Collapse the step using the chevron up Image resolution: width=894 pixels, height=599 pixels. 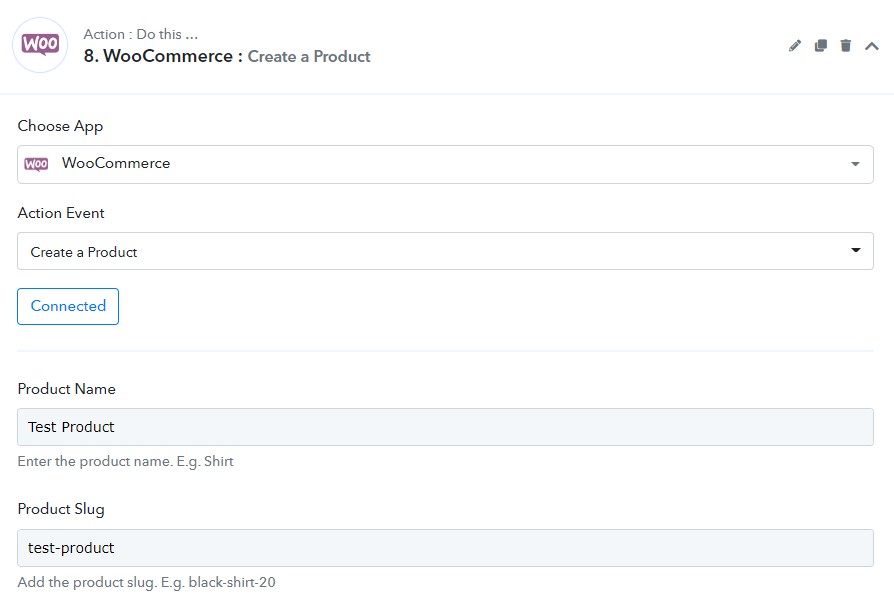pos(872,46)
